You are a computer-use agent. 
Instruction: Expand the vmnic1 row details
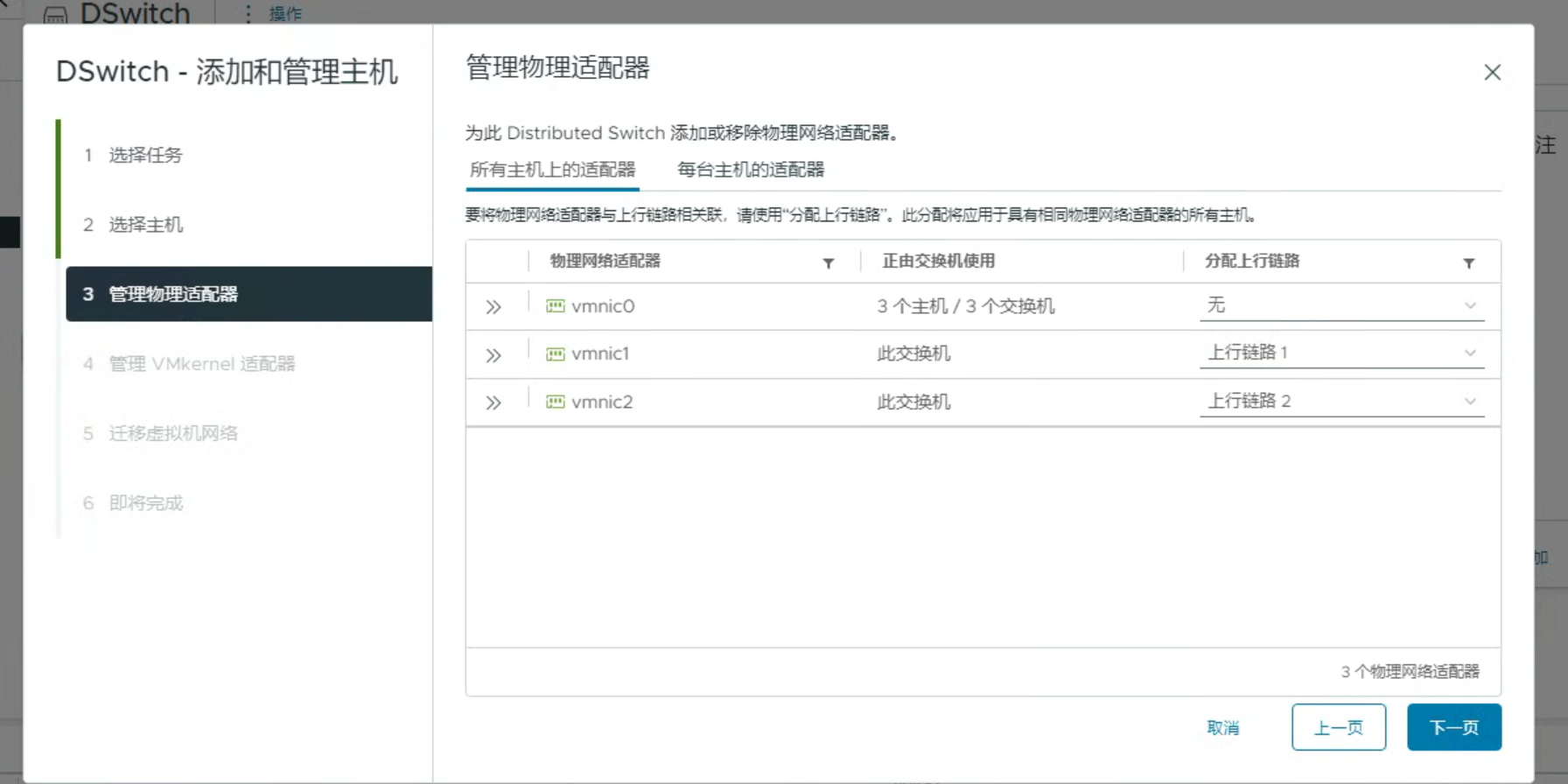click(493, 355)
